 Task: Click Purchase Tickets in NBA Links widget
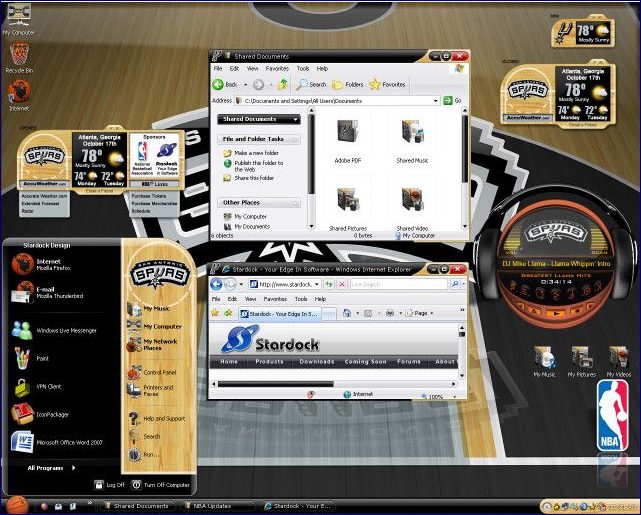tap(149, 196)
